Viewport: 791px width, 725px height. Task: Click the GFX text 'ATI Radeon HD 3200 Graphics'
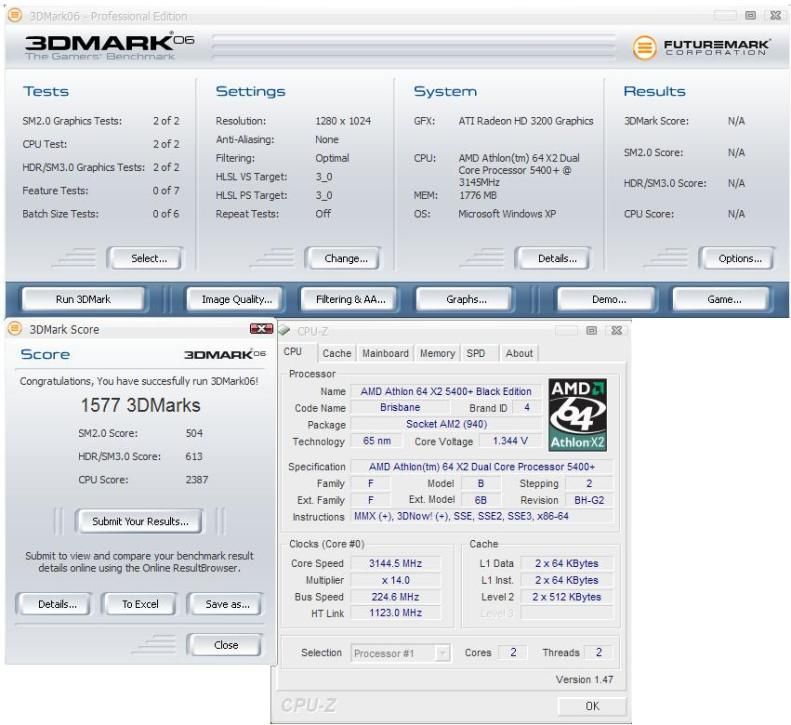[526, 121]
